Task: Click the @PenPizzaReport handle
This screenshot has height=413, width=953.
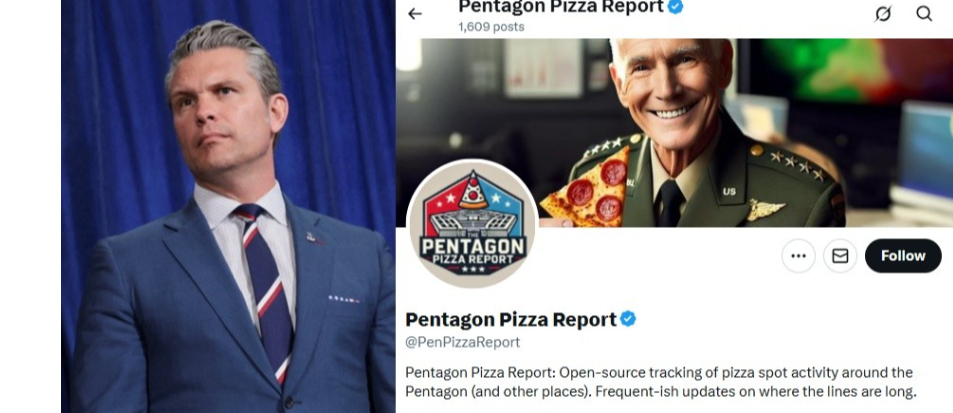Action: coord(462,342)
